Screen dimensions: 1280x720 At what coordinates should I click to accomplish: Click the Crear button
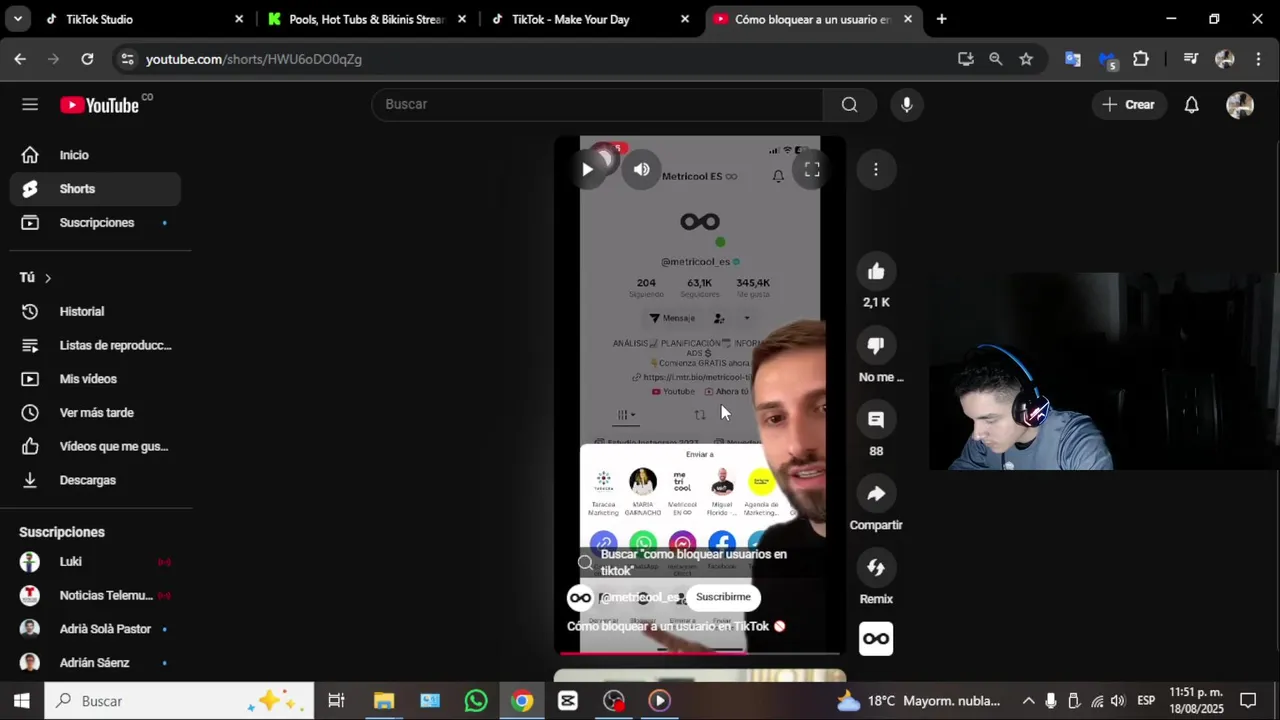pyautogui.click(x=1128, y=104)
